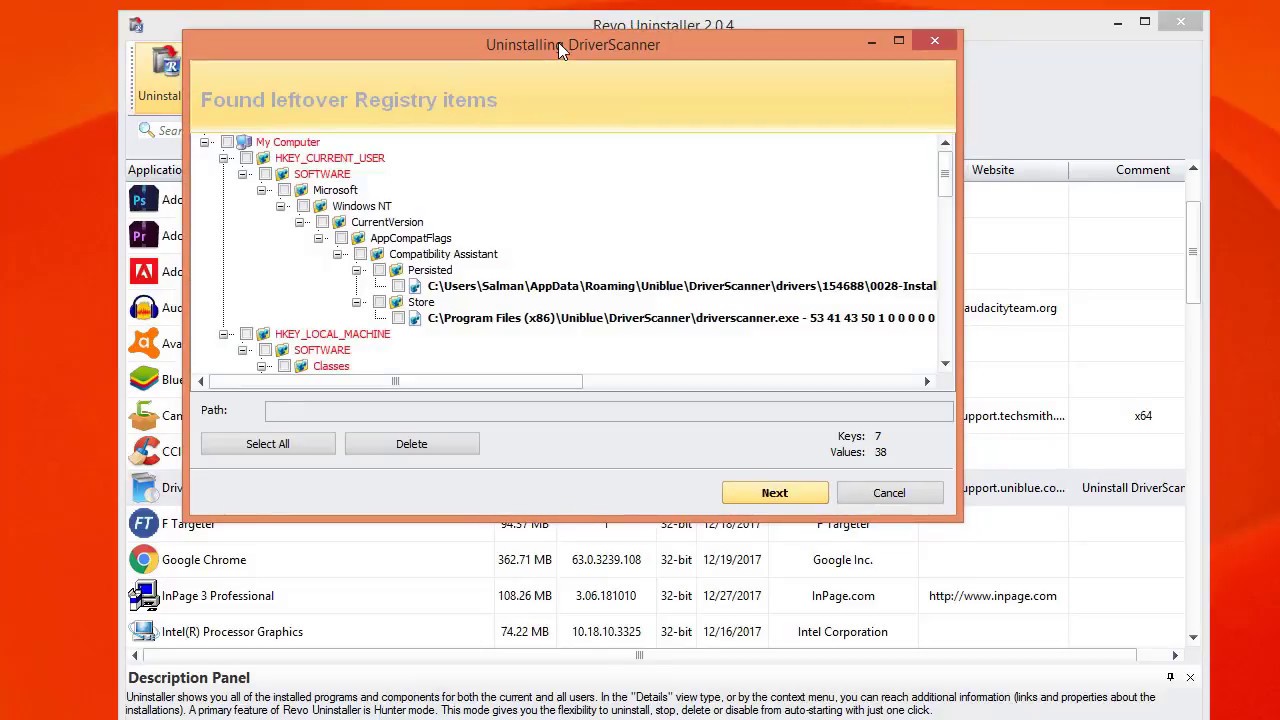Screen dimensions: 1280x720
Task: Click the registry icon beside HKEY_CURRENT_USER
Action: pyautogui.click(x=263, y=158)
